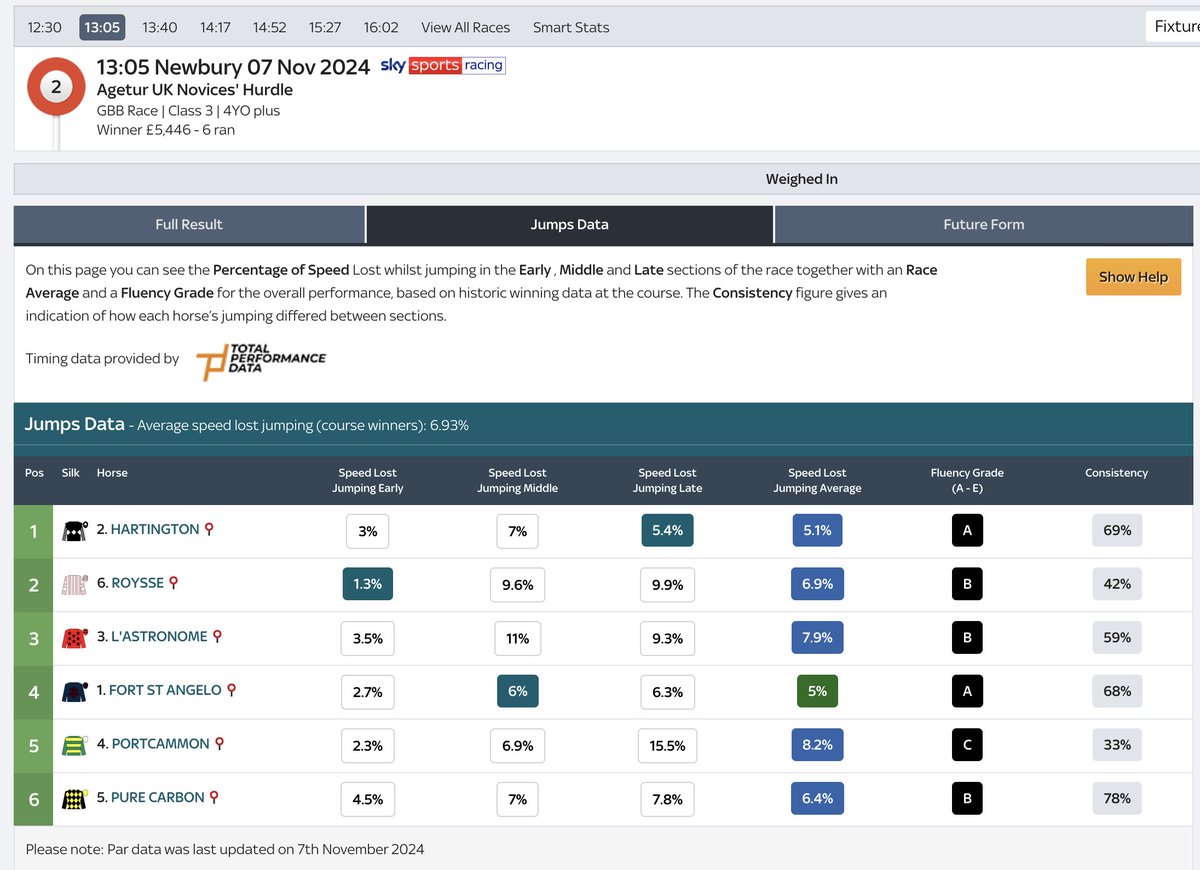Select the 12:30 race time
Screen dimensions: 1200x870
45,27
